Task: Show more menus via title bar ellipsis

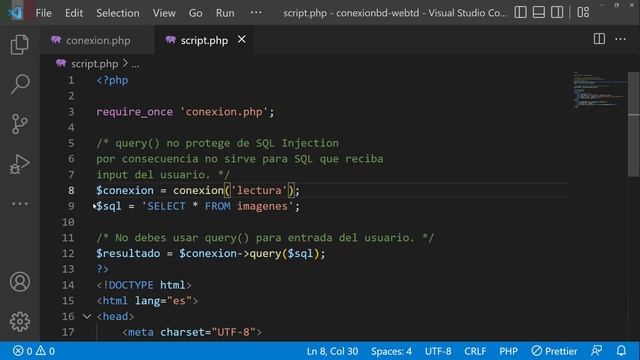Action: click(x=256, y=13)
